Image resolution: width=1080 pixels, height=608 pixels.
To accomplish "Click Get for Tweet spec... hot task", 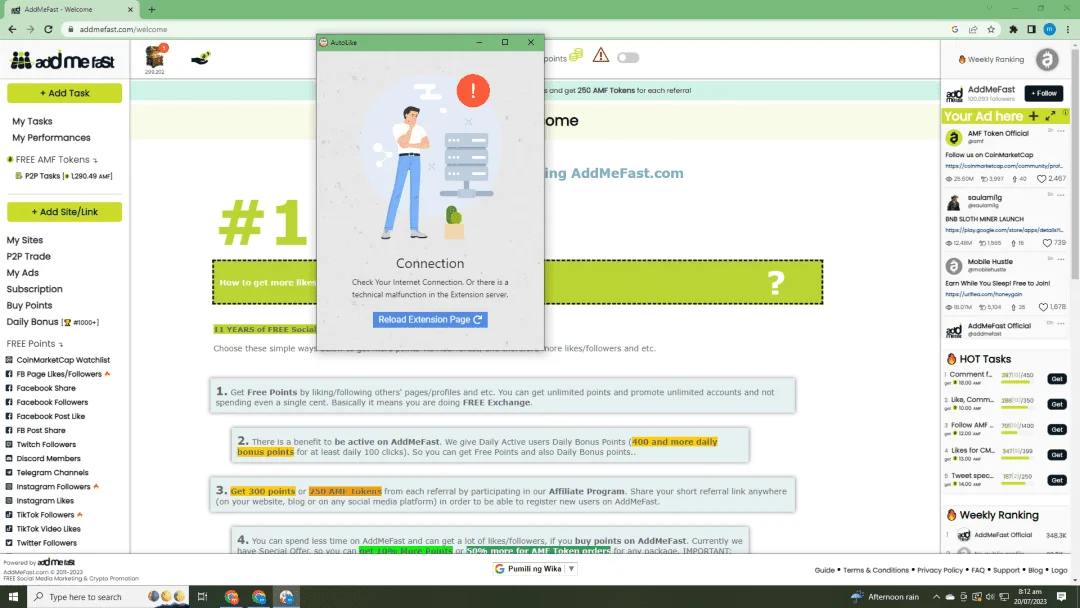I will (x=1057, y=480).
